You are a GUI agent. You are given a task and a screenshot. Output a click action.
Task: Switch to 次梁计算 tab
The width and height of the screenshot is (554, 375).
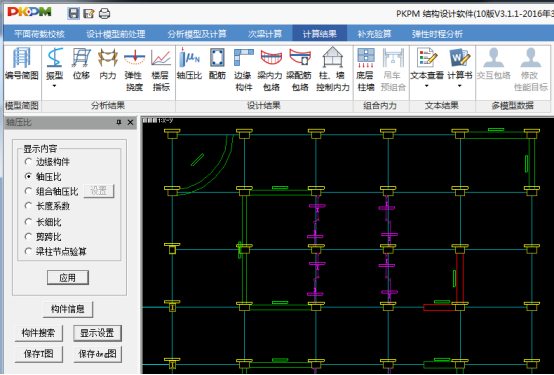265,34
